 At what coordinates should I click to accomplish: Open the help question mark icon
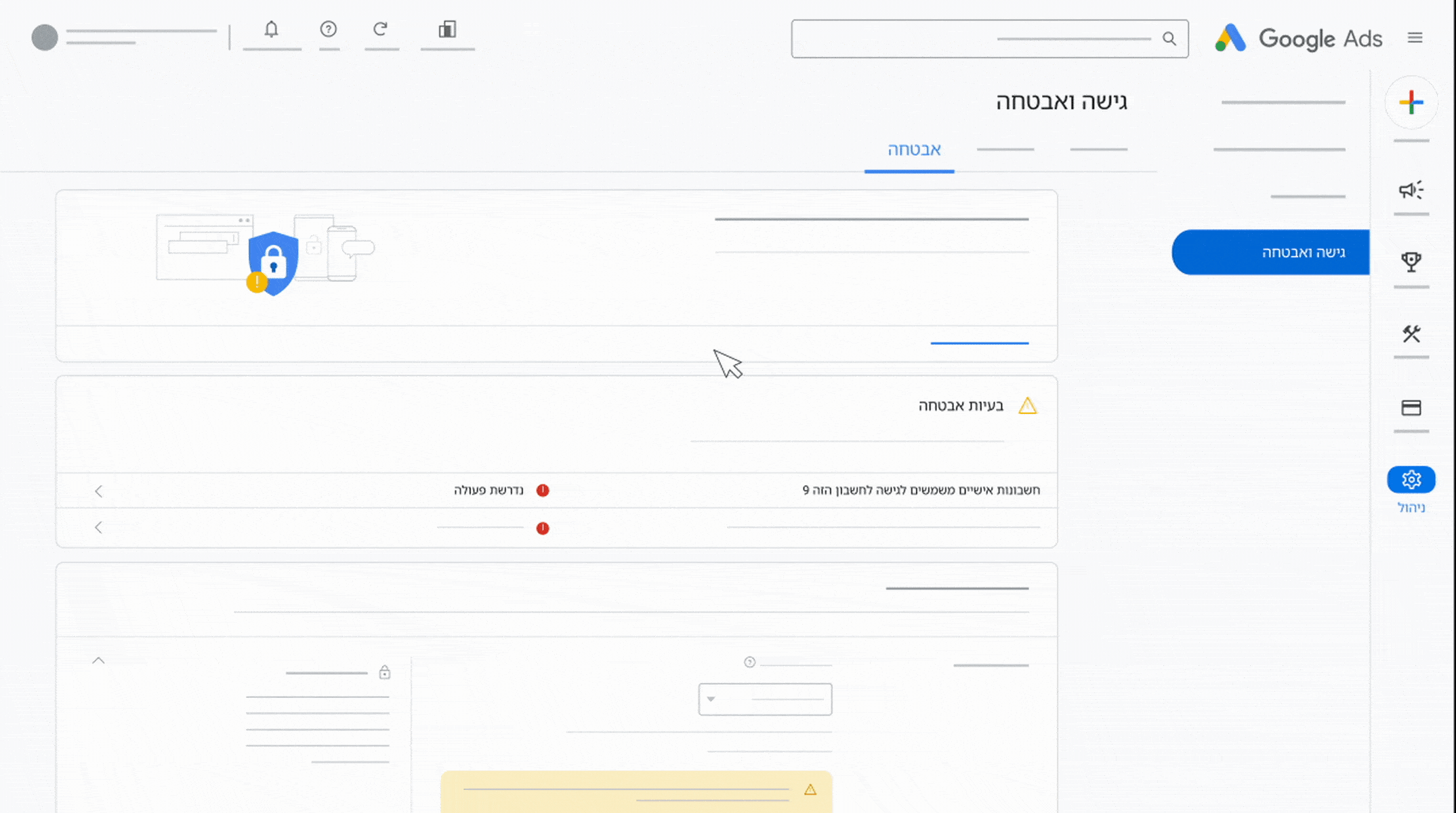click(329, 30)
